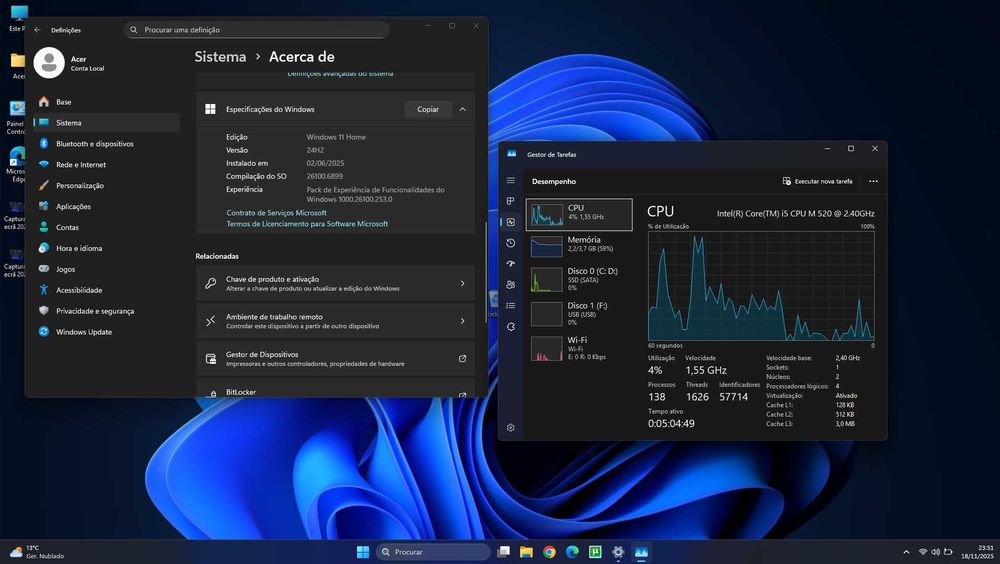This screenshot has width=1000, height=564.
Task: Switch to the Processes page icon in Task Manager
Action: coord(510,201)
